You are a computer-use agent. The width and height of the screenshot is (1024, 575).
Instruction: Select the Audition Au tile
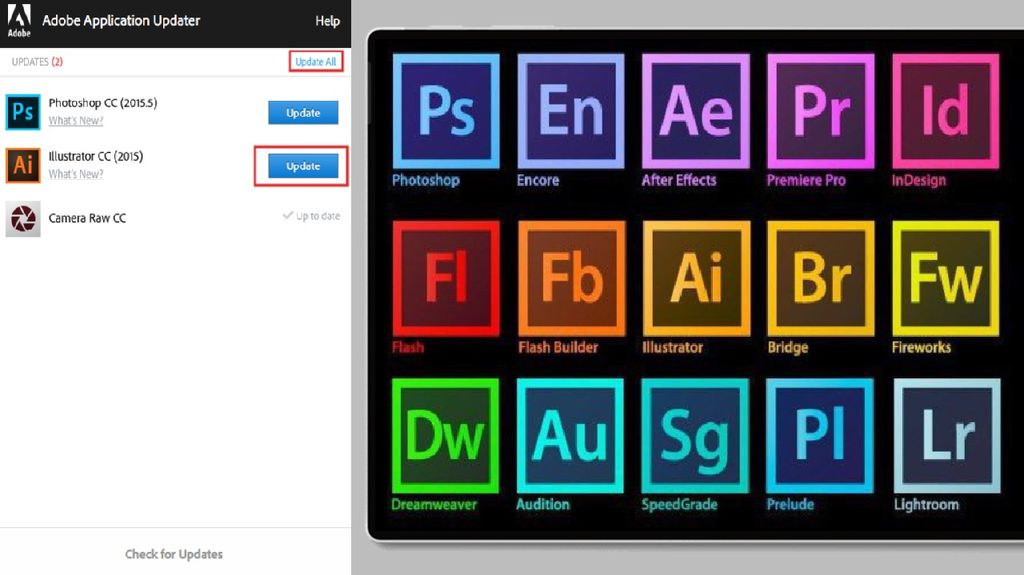coord(570,436)
